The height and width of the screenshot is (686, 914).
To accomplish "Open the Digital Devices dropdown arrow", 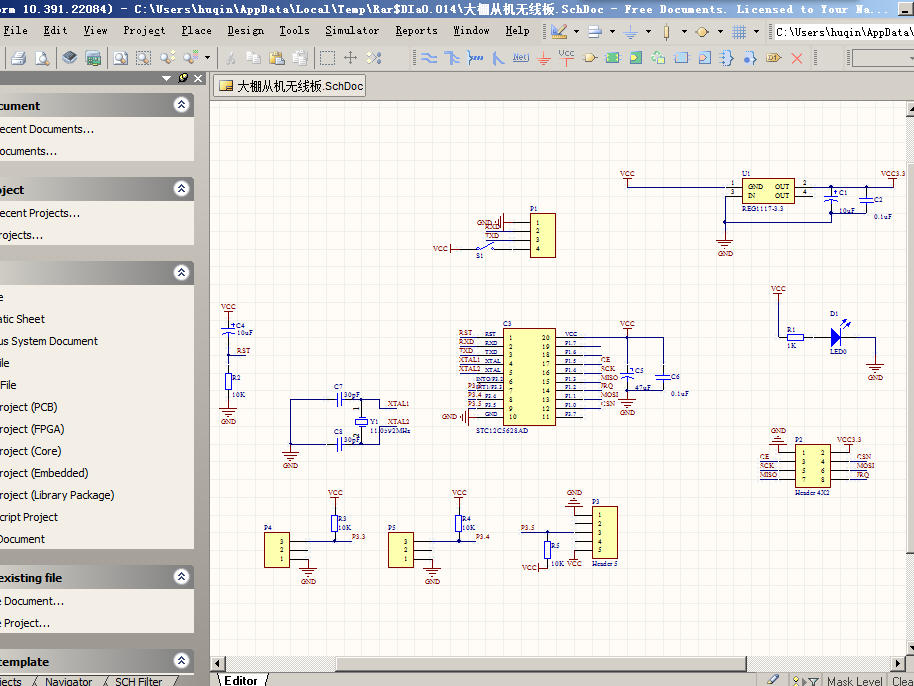I will (684, 31).
